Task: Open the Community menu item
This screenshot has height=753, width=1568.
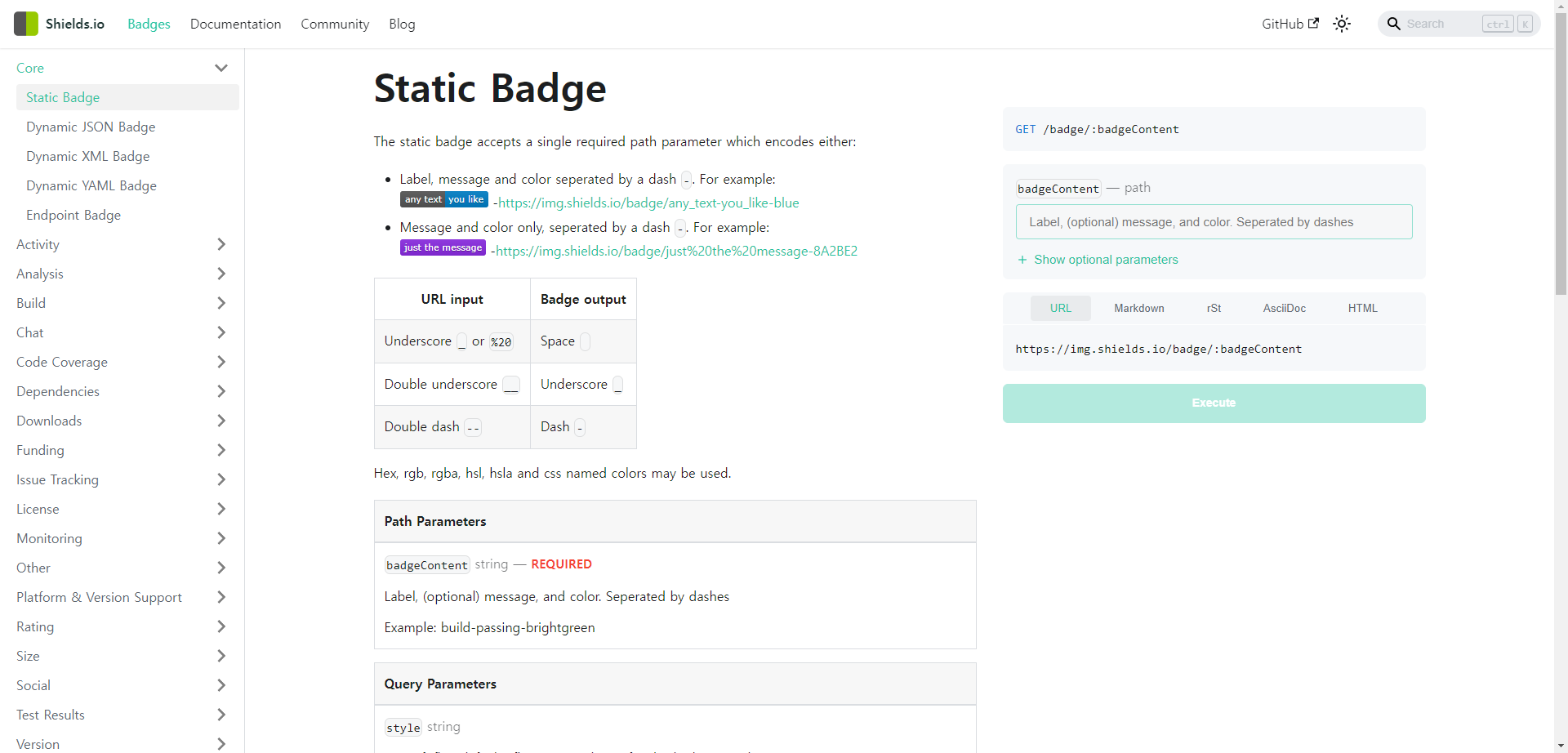Action: (x=335, y=24)
